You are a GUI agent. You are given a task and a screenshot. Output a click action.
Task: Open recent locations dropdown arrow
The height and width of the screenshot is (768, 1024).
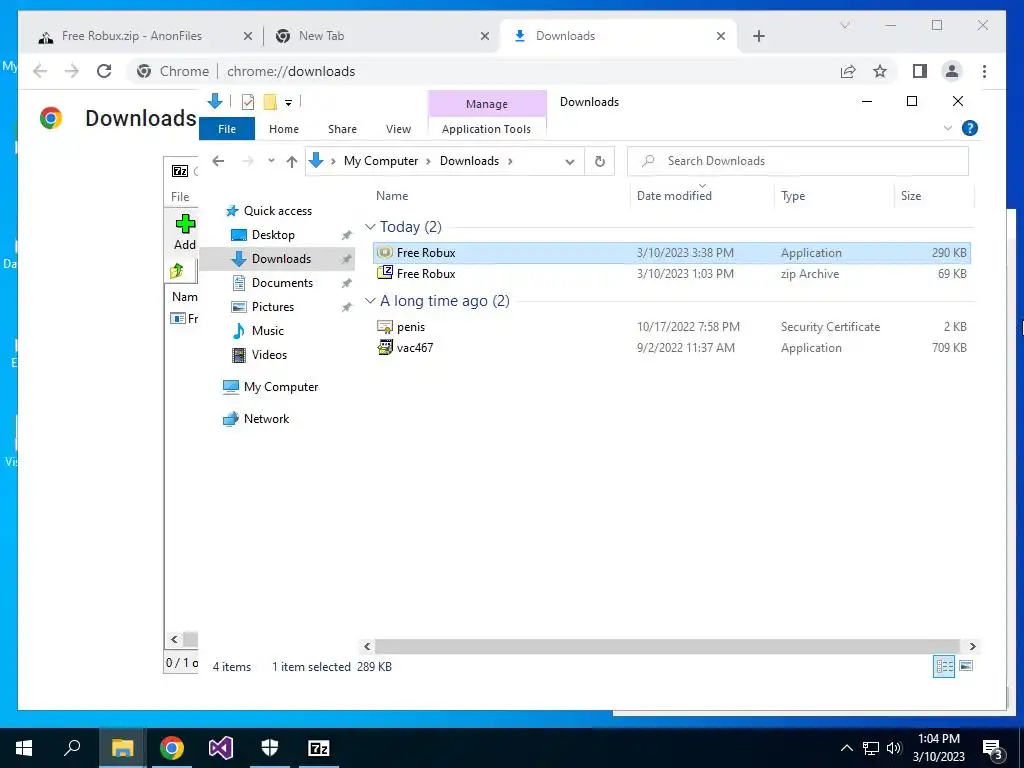click(x=271, y=161)
